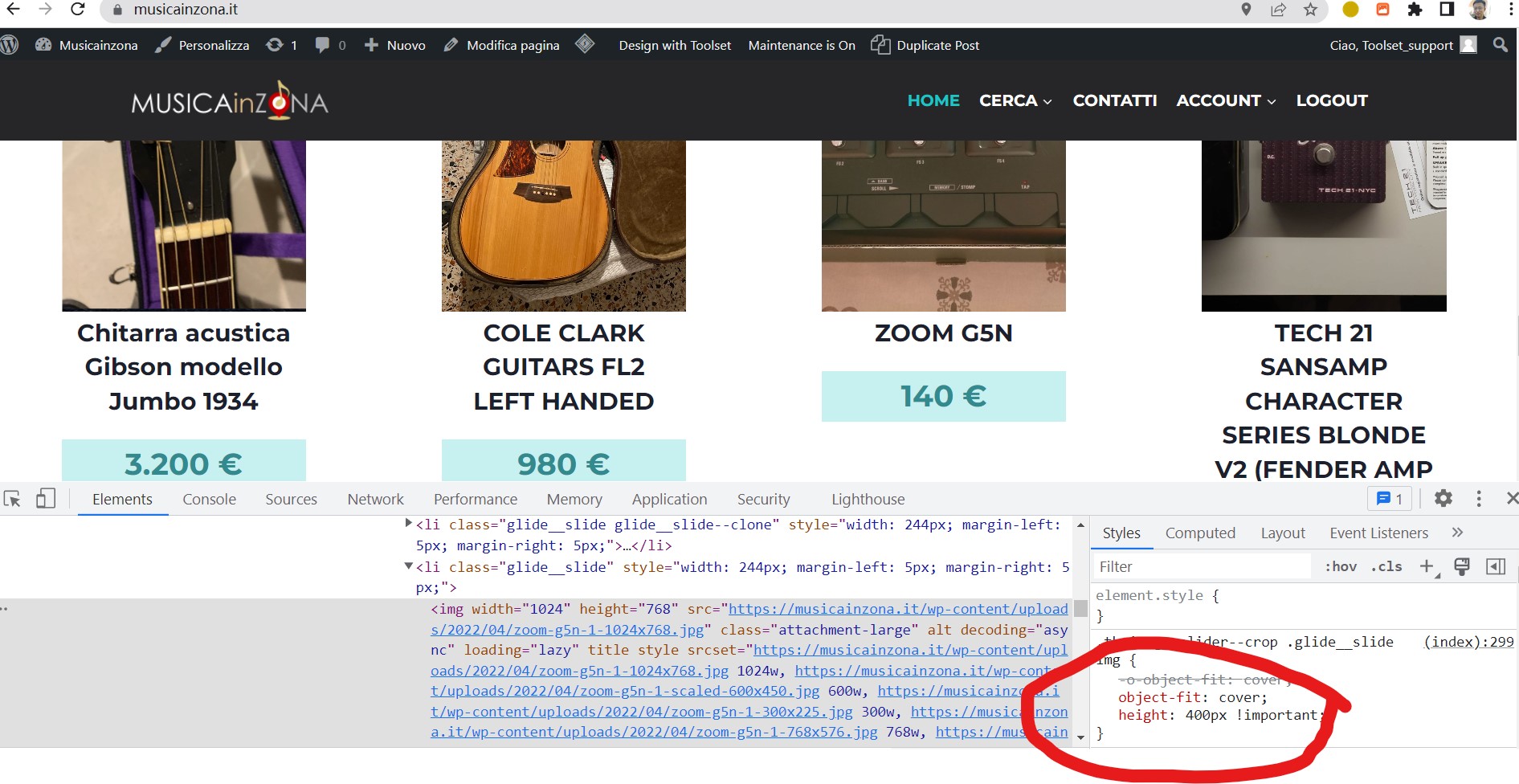This screenshot has height=784, width=1519.
Task: Click the WordPress logo in admin bar
Action: pos(10,45)
